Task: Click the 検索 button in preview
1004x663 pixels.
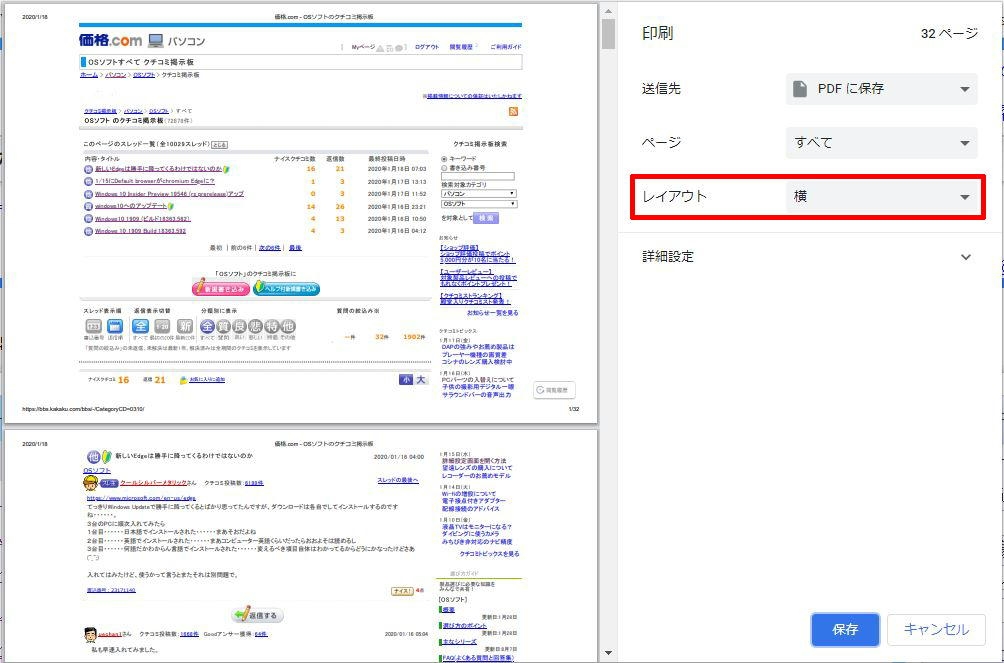Action: (486, 218)
